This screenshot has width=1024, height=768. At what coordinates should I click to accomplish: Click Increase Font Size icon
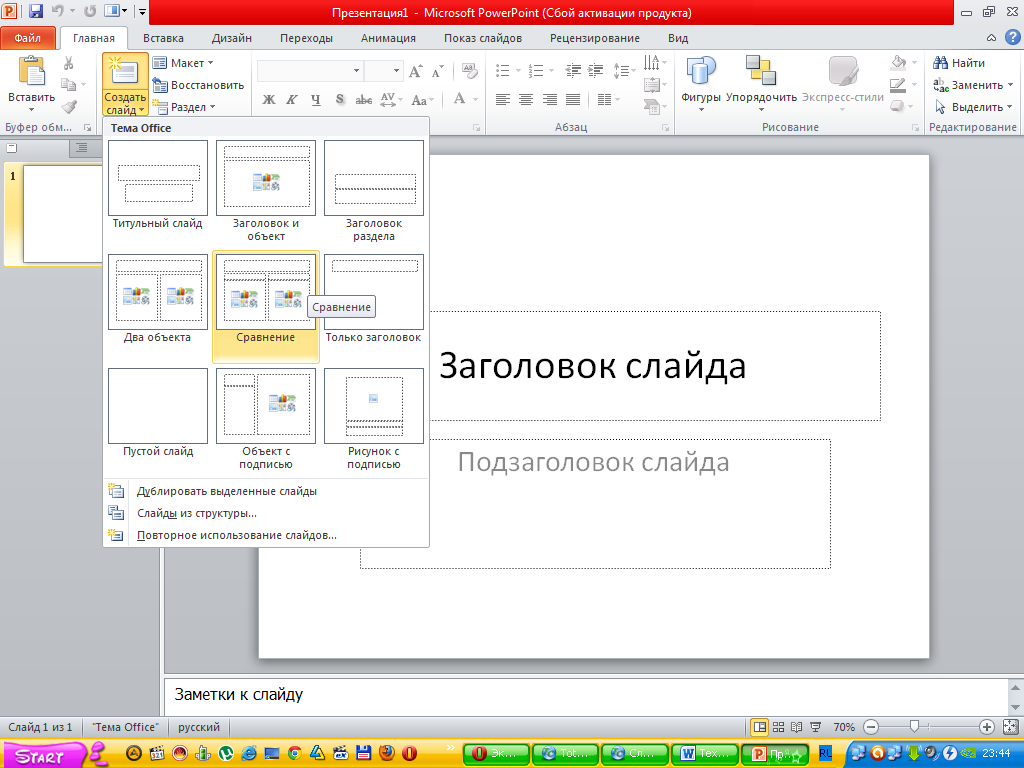pyautogui.click(x=415, y=71)
